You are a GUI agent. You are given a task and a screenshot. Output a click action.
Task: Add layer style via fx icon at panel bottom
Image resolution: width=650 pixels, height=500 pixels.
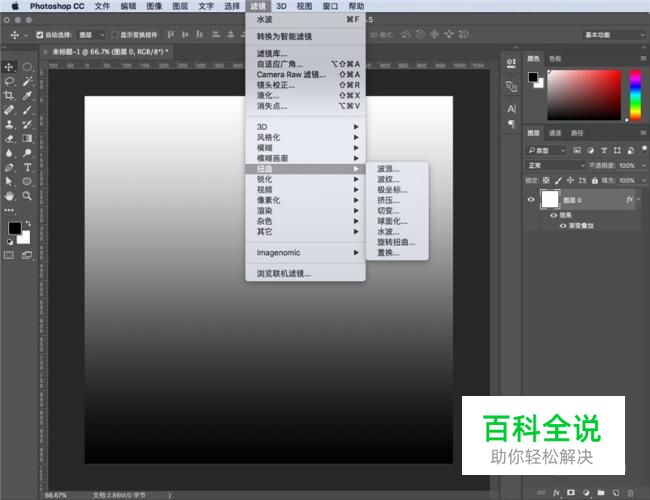[x=556, y=493]
